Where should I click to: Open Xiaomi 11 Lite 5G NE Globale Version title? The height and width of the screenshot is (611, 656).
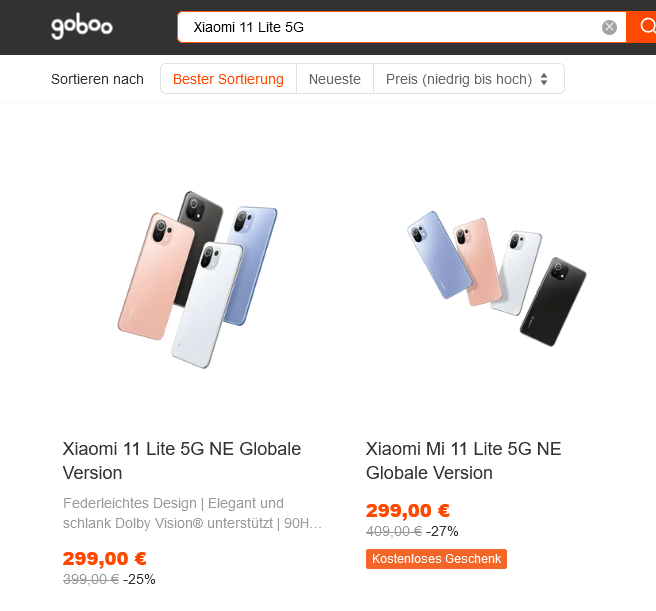tap(182, 461)
